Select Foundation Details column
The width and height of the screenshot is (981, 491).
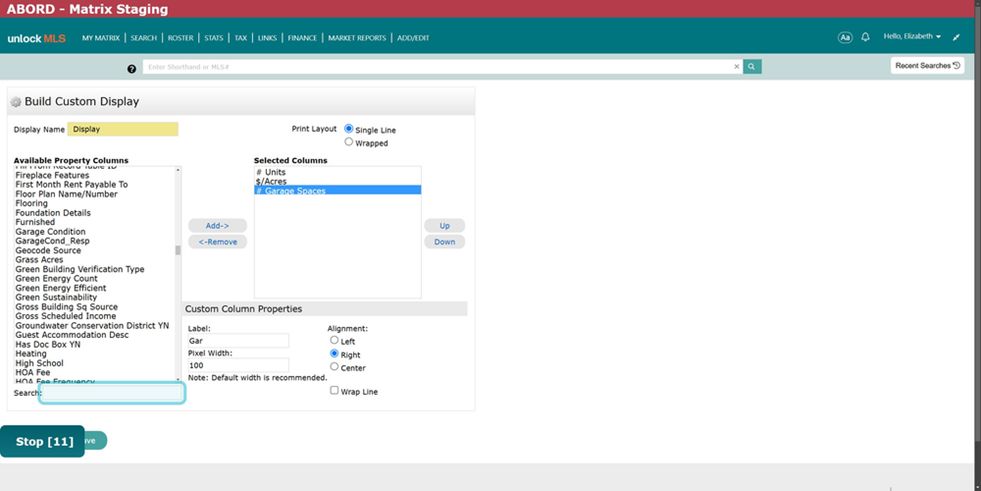53,213
